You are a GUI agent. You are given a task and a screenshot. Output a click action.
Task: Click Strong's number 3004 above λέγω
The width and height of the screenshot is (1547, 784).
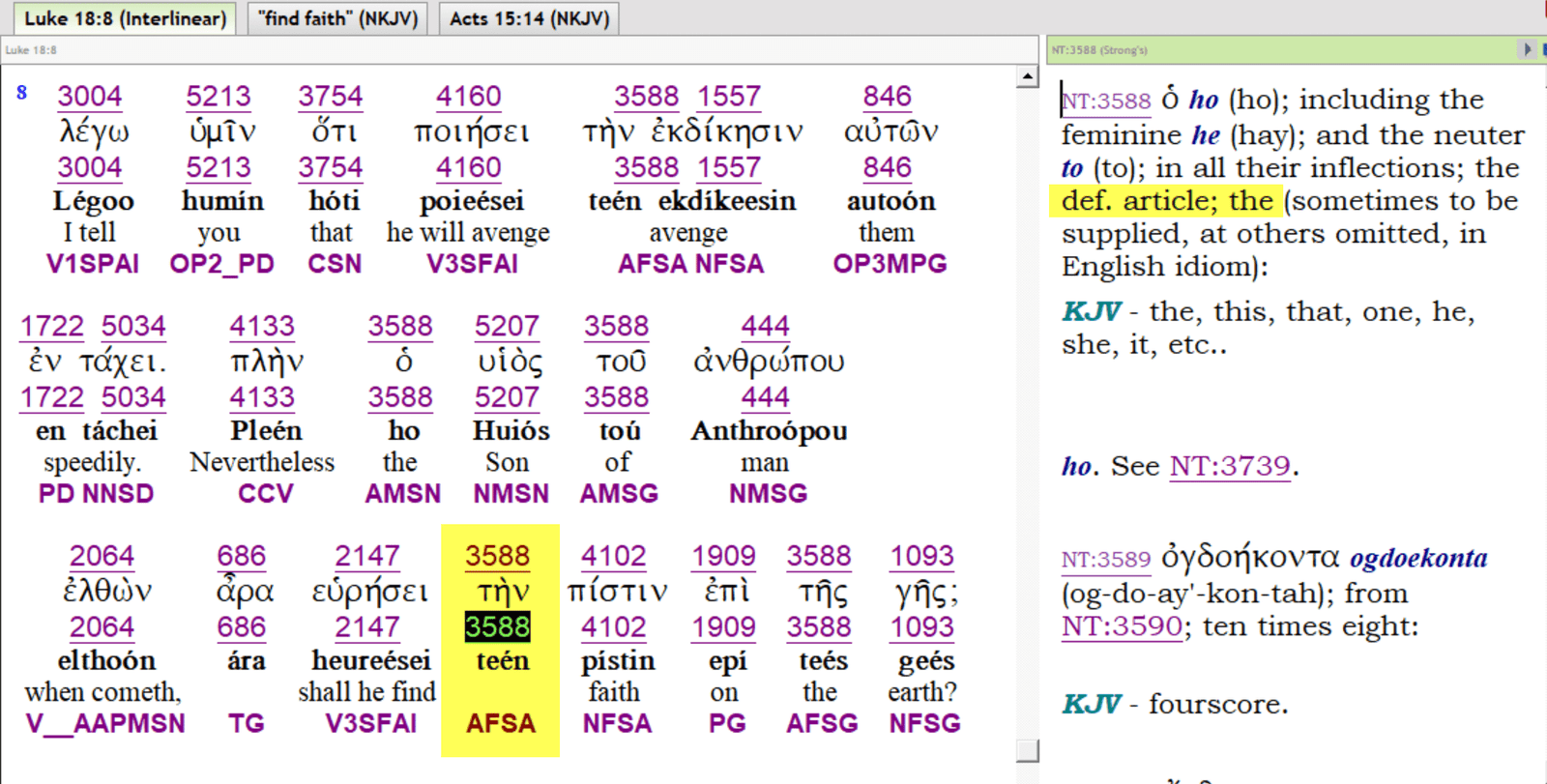tap(89, 97)
